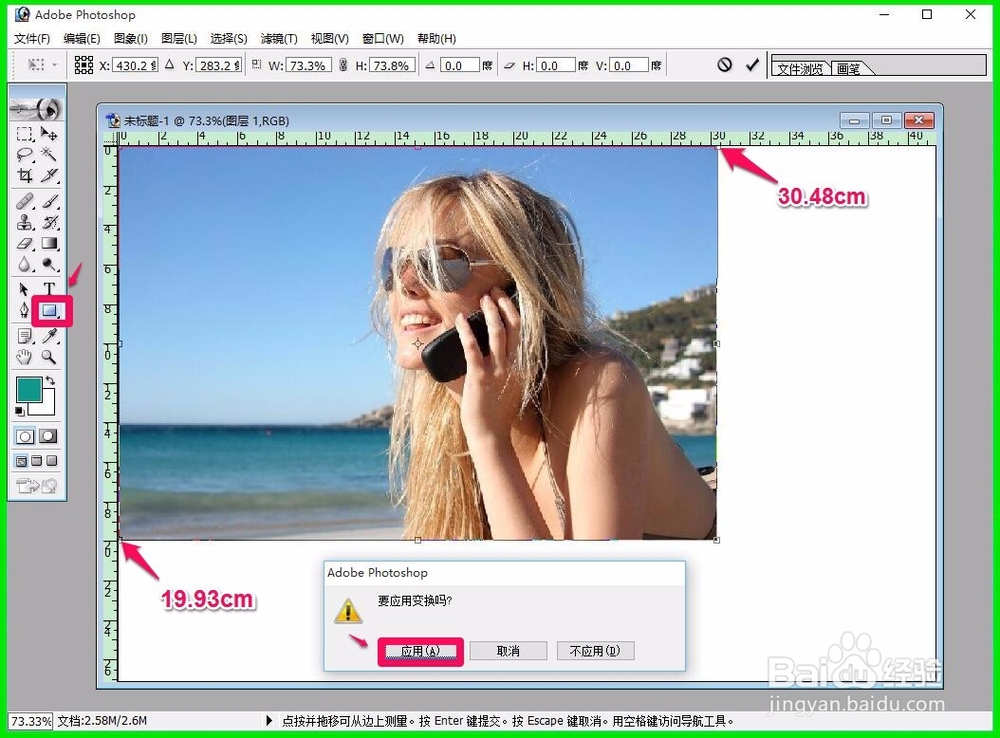This screenshot has height=738, width=1000.
Task: Select the Move tool
Action: click(x=50, y=134)
